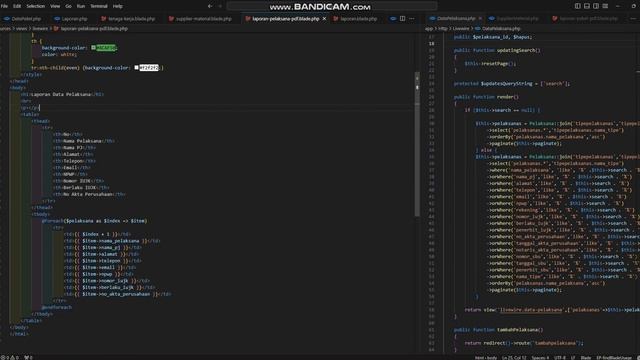Open the Help menu
Screen dimensions: 640x360
[x=118, y=6]
